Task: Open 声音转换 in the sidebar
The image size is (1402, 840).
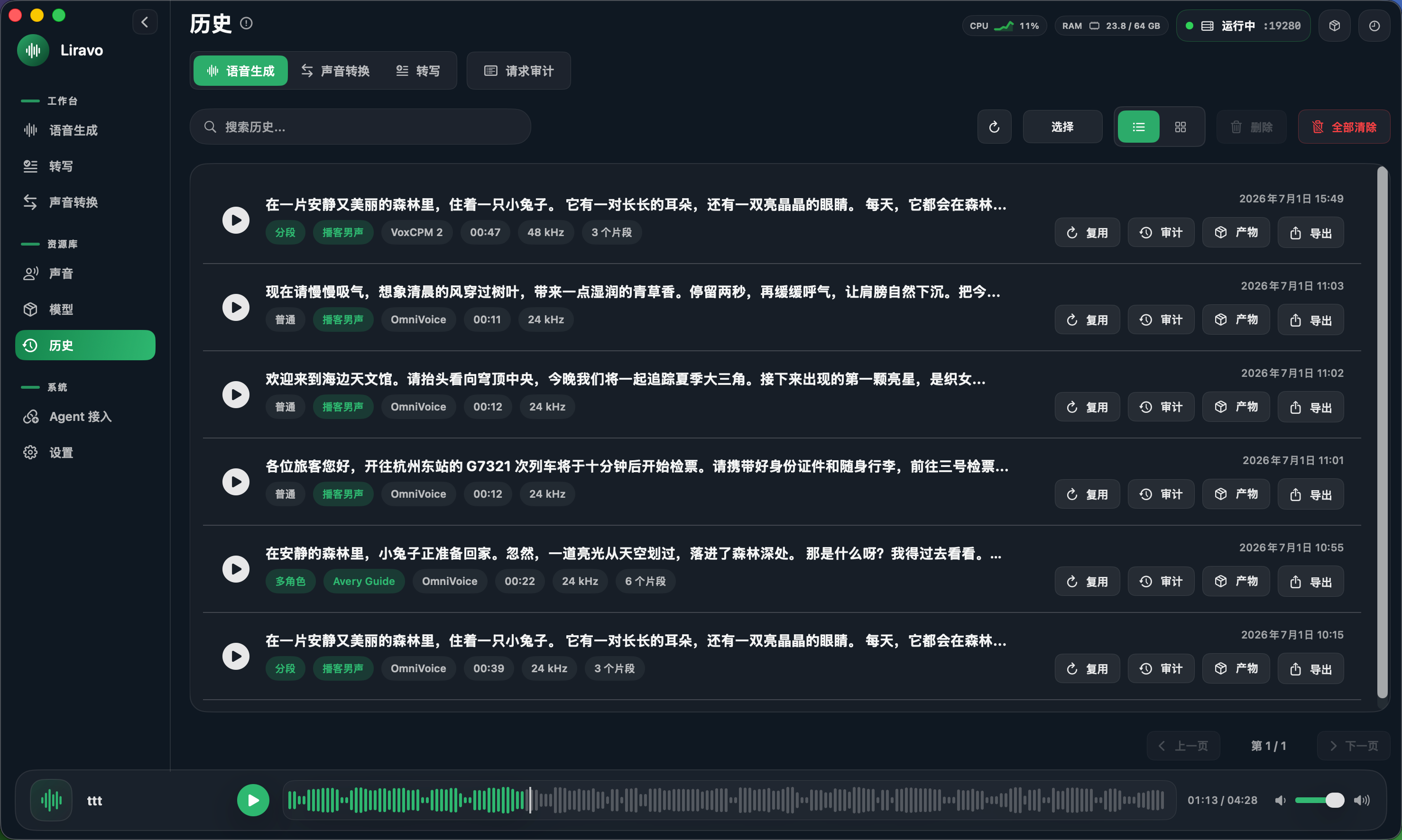Action: pyautogui.click(x=85, y=202)
